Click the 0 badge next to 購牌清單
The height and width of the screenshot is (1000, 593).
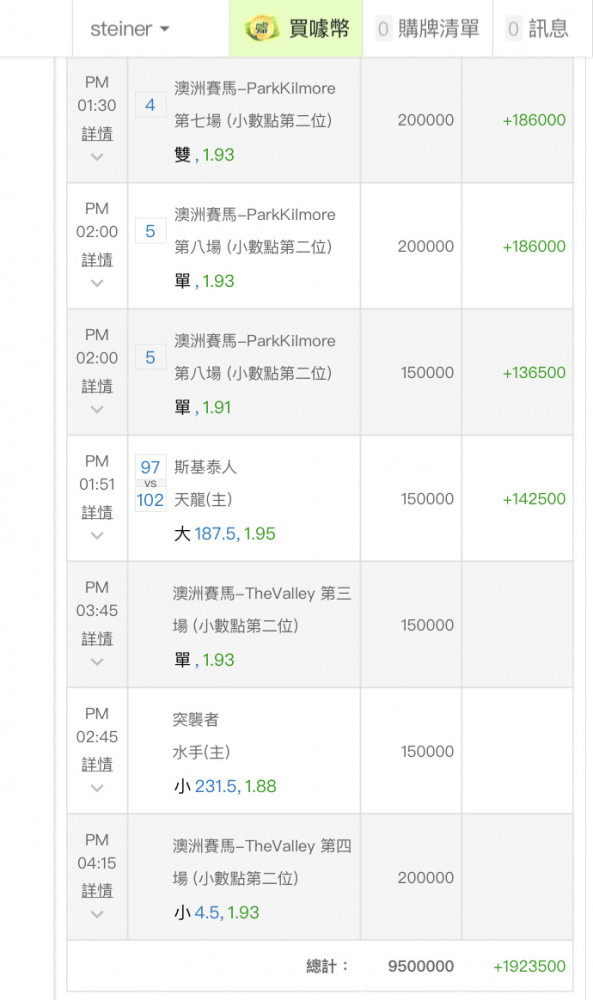tap(383, 29)
